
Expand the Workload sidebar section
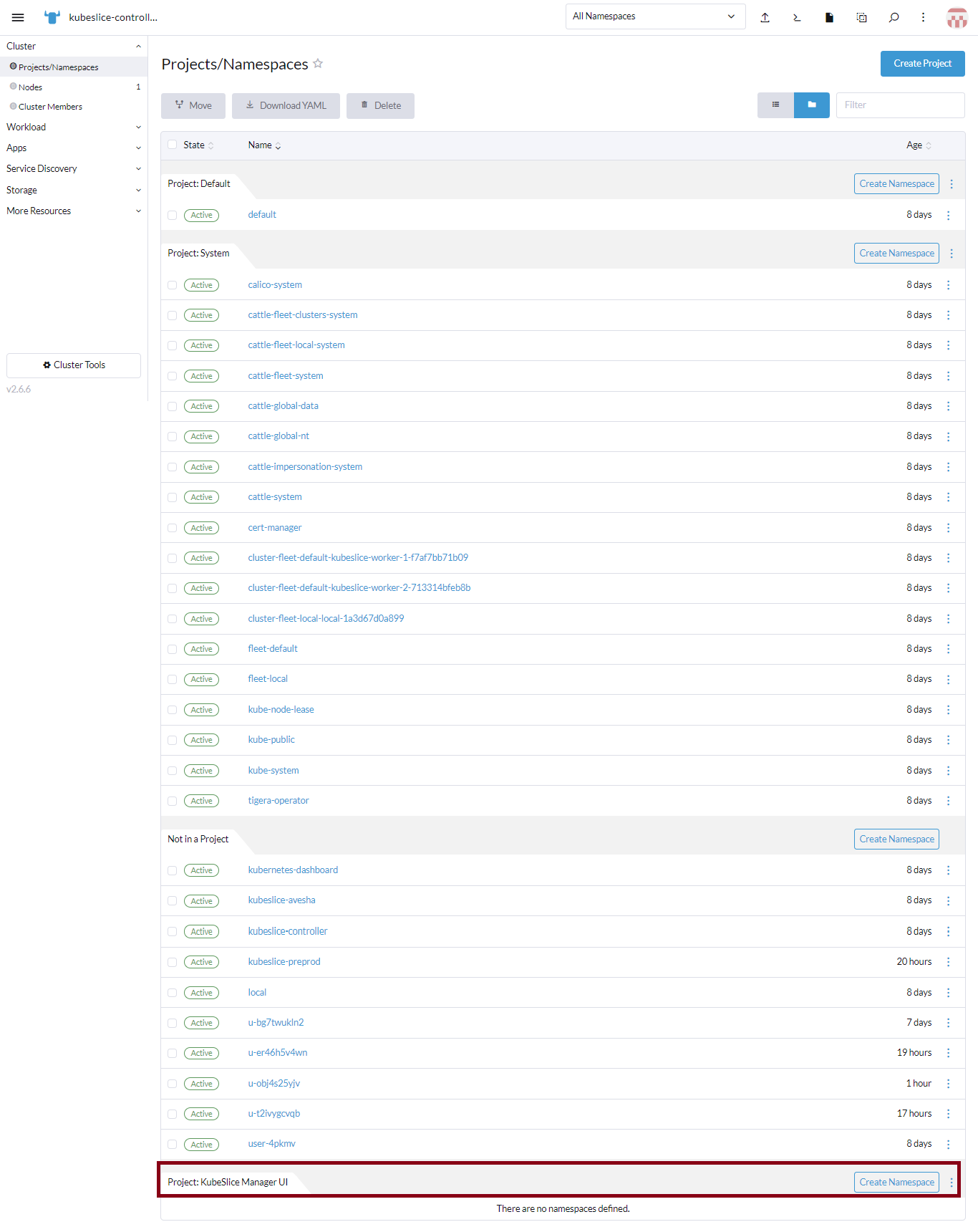[138, 127]
